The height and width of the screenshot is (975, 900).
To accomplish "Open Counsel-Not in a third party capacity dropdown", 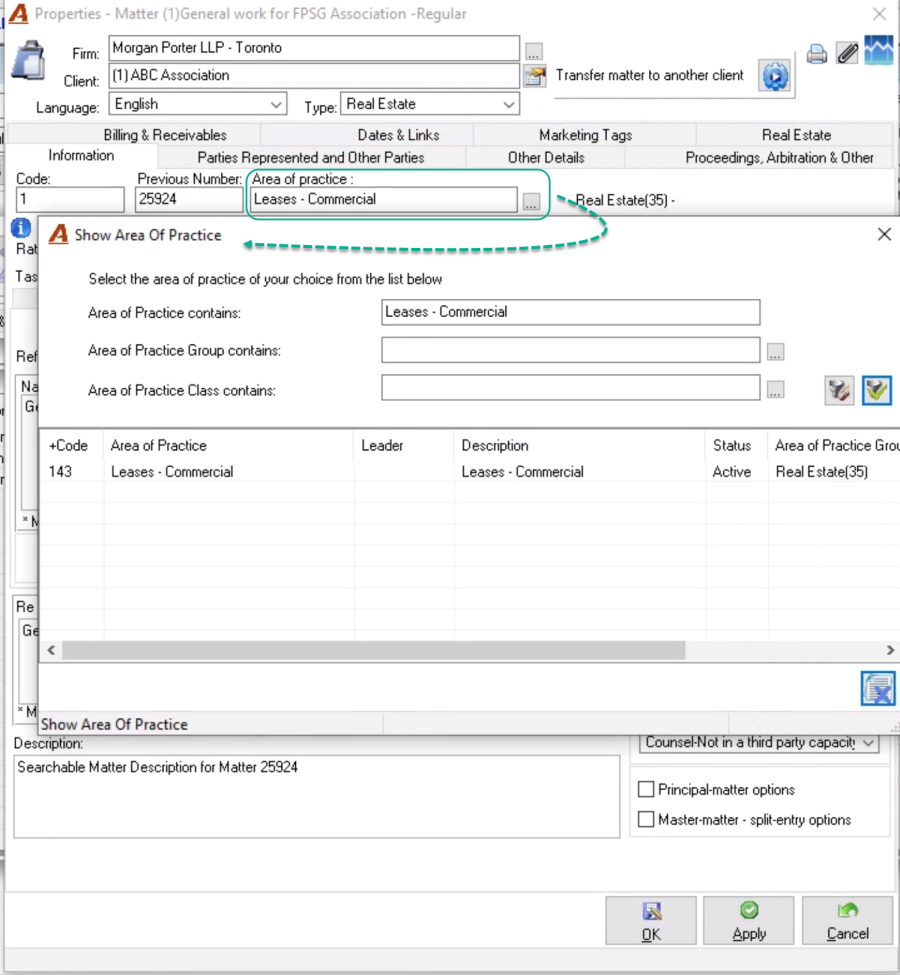I will [759, 742].
